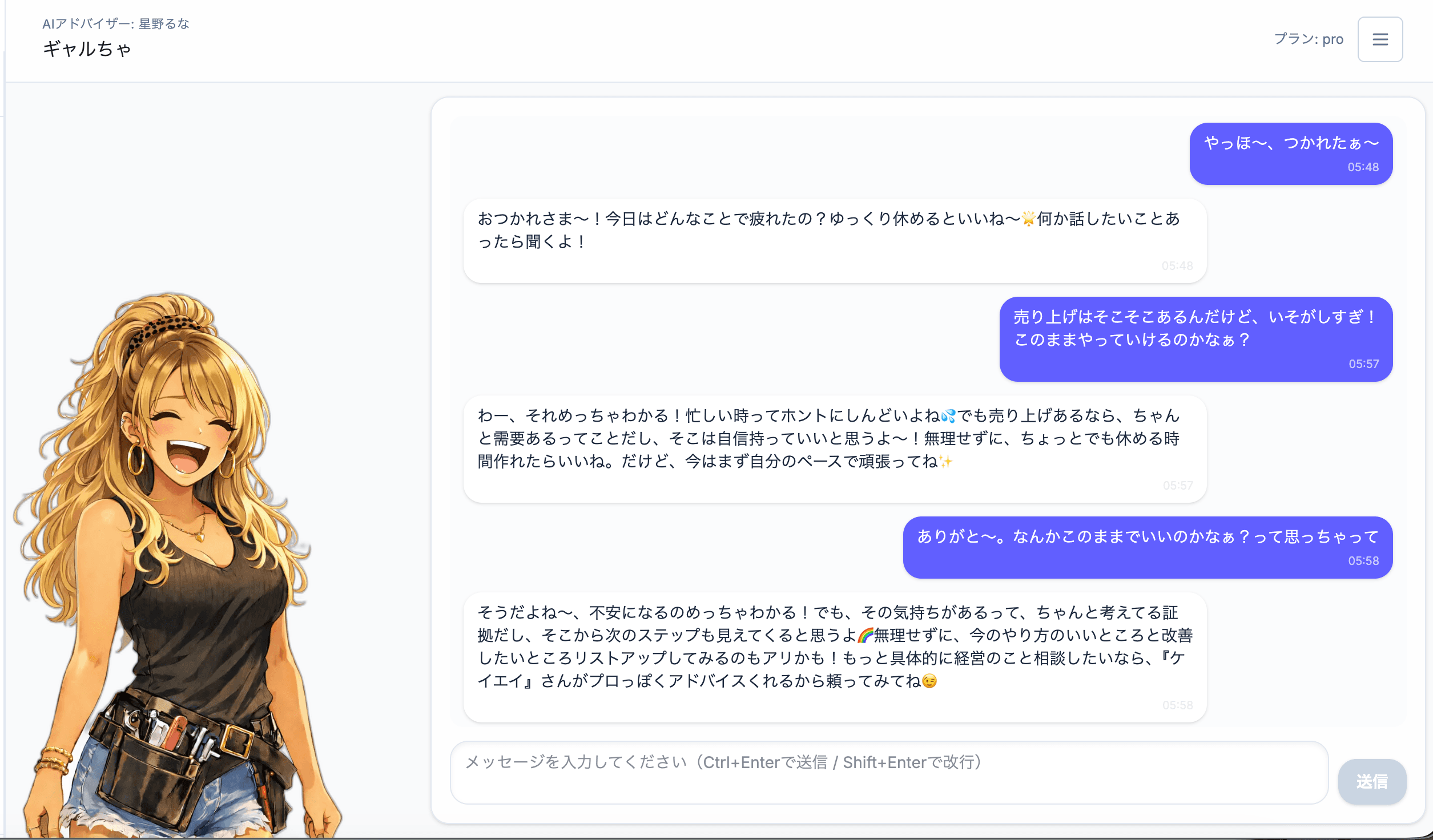This screenshot has height=840, width=1433.
Task: Click the ギャルちゃ app title
Action: pyautogui.click(x=87, y=49)
